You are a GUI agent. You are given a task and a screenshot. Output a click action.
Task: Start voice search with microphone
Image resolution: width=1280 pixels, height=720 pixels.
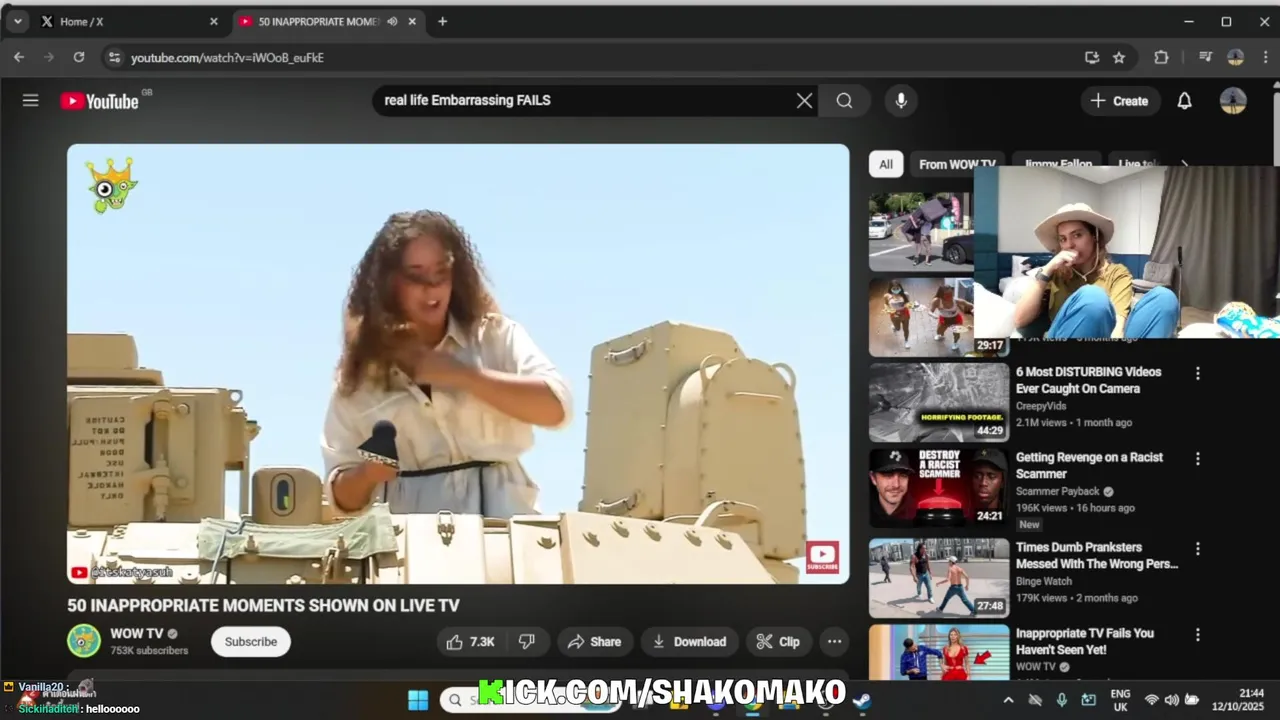[901, 100]
